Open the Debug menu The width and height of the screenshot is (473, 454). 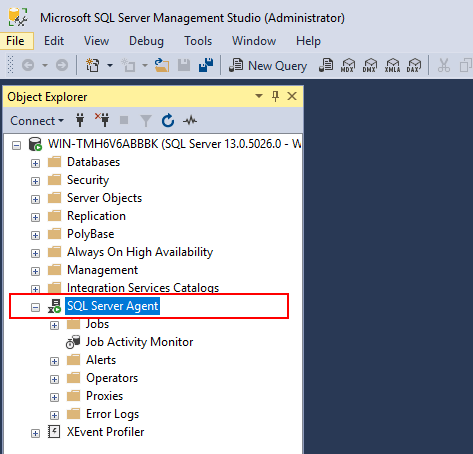(146, 41)
